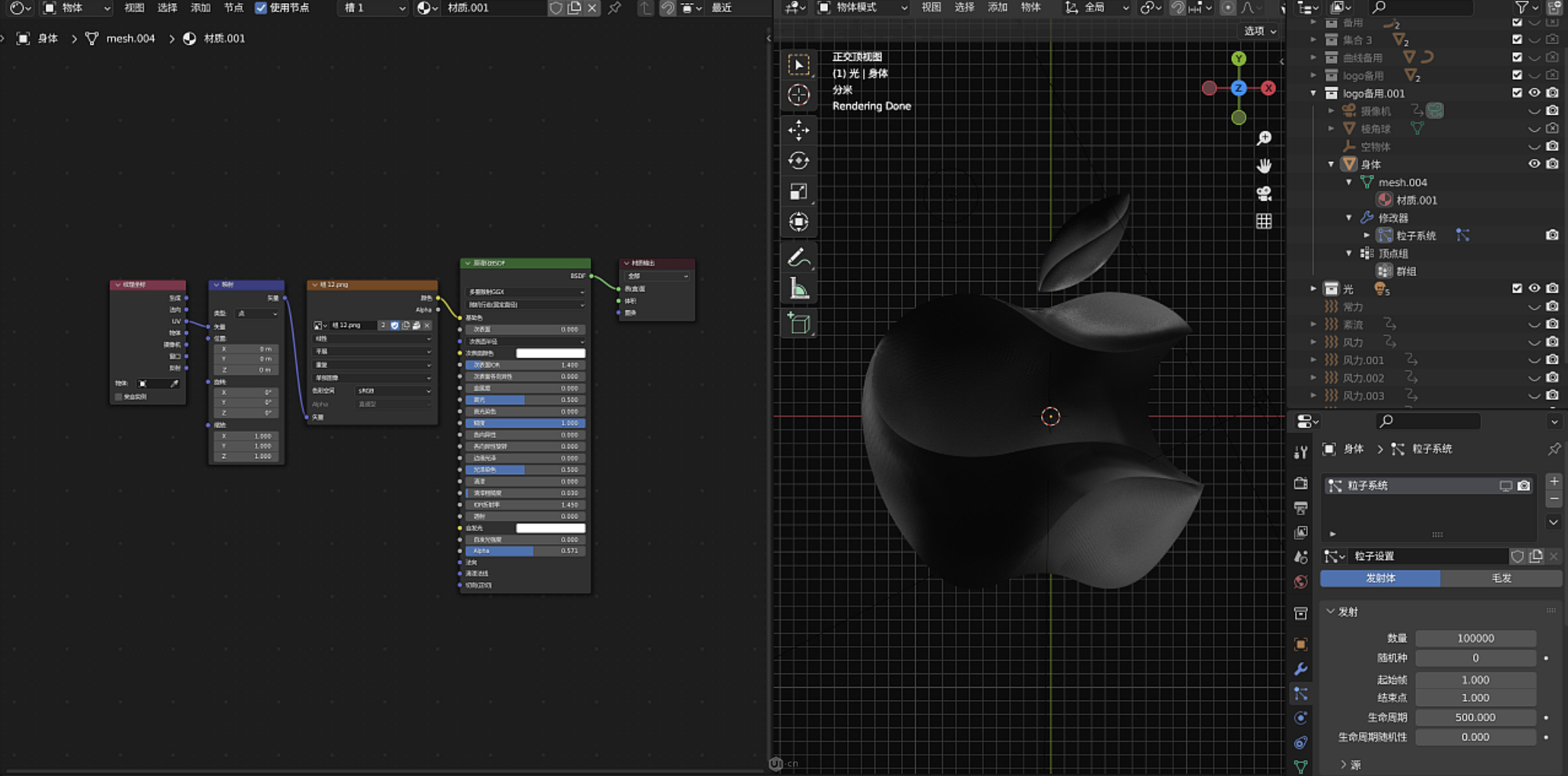Open 添加 menu in node editor

(200, 8)
